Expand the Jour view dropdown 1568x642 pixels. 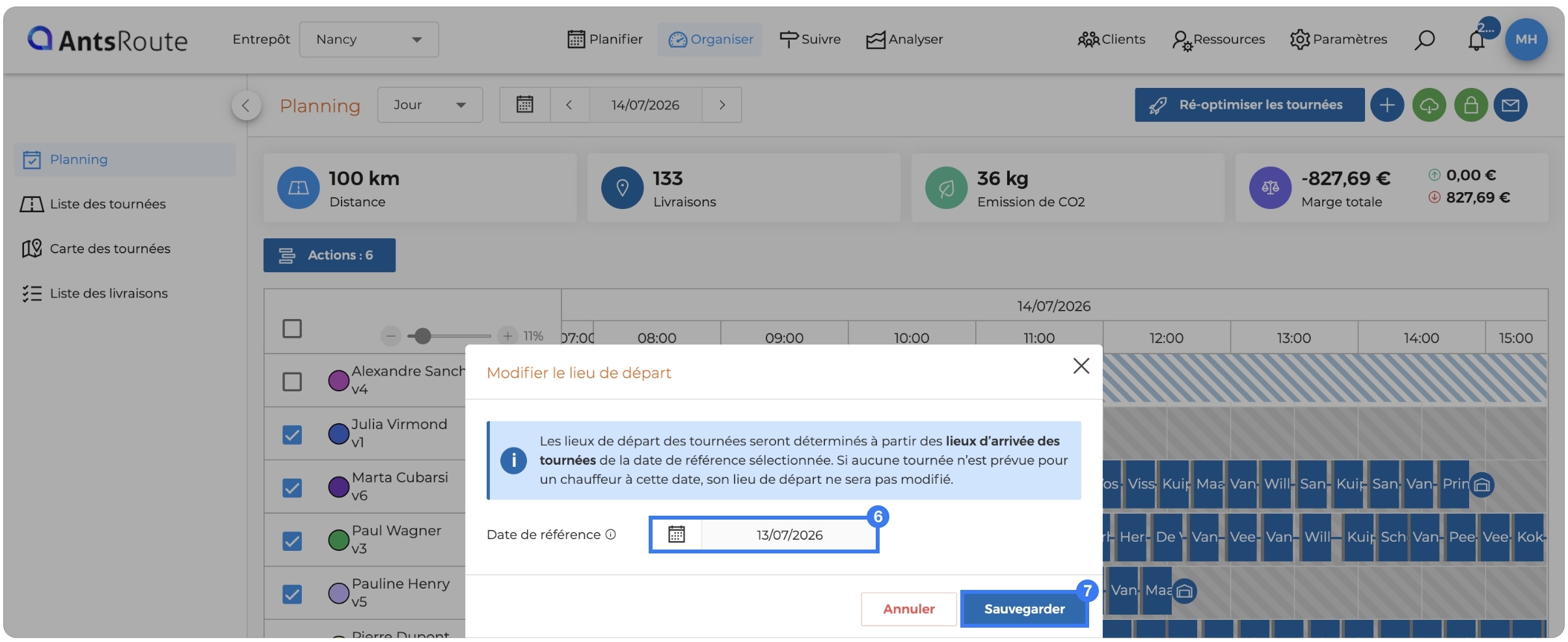coord(430,105)
